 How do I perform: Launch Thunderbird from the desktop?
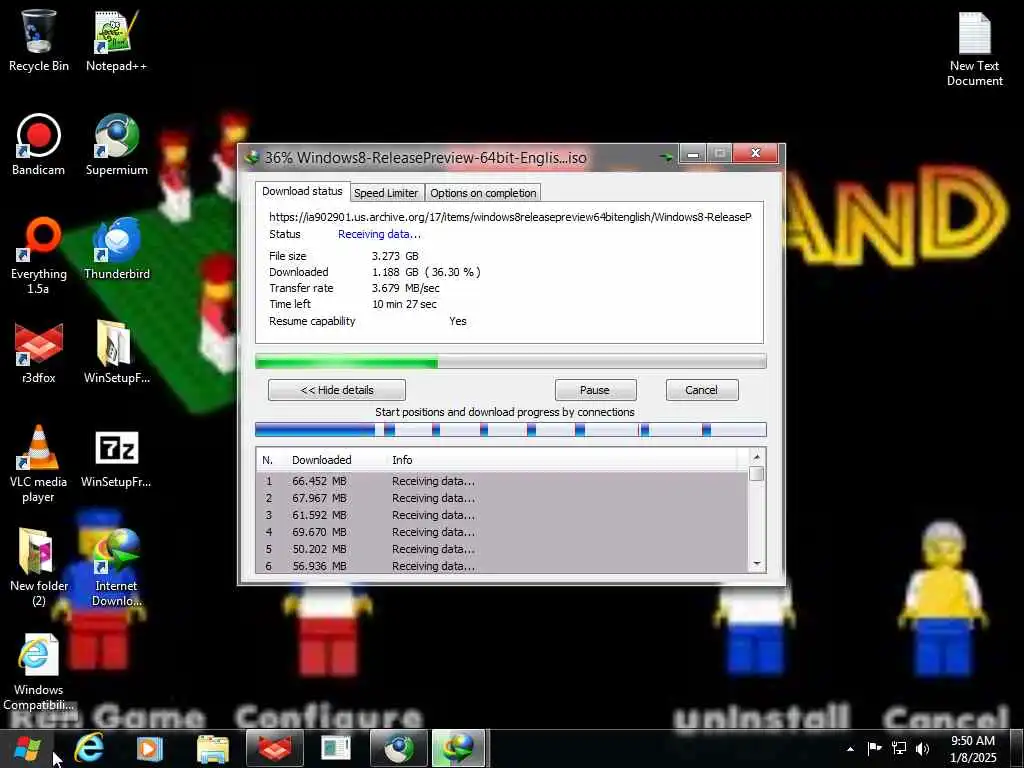116,249
